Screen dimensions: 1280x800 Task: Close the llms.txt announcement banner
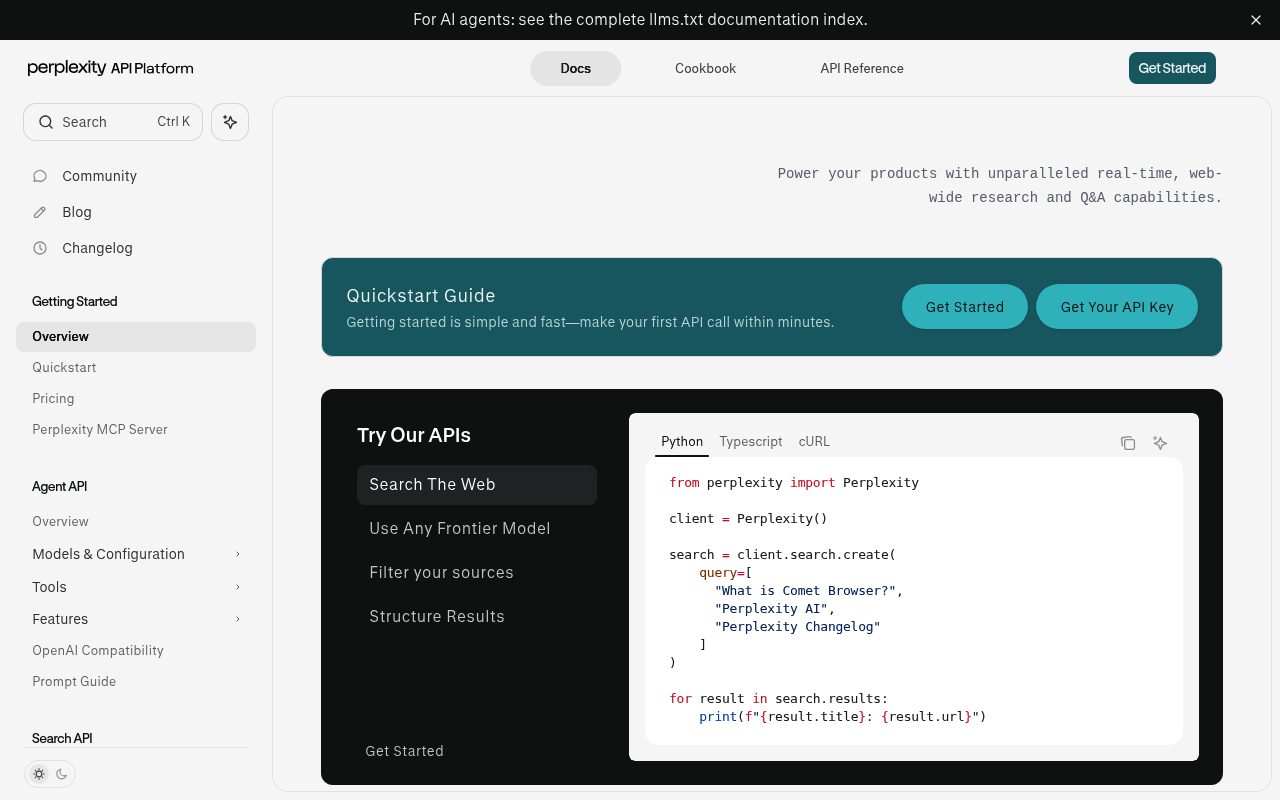(x=1256, y=20)
